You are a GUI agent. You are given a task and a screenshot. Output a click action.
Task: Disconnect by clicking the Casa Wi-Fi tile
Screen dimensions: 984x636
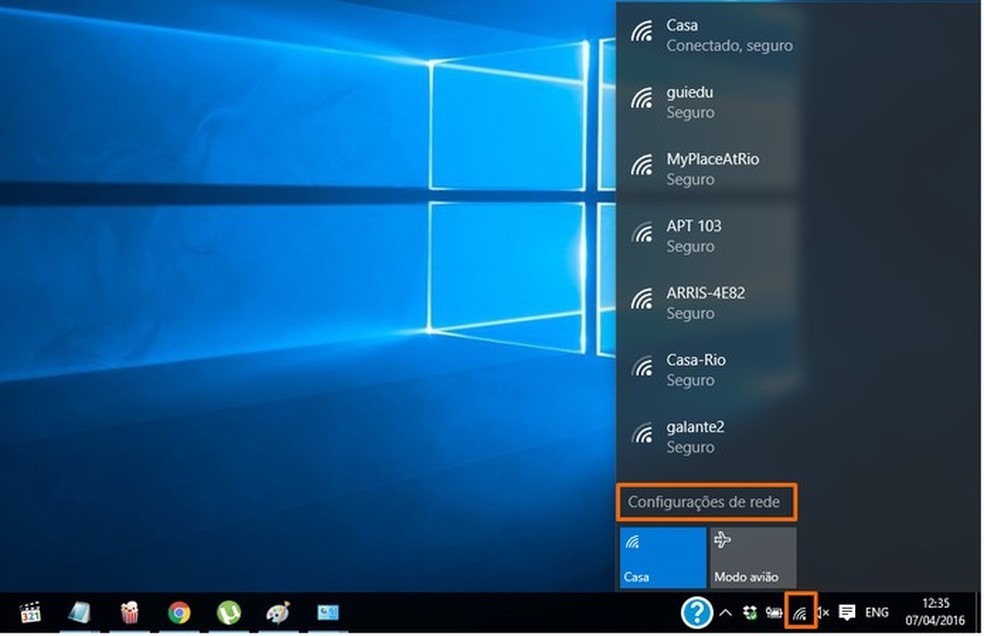662,558
